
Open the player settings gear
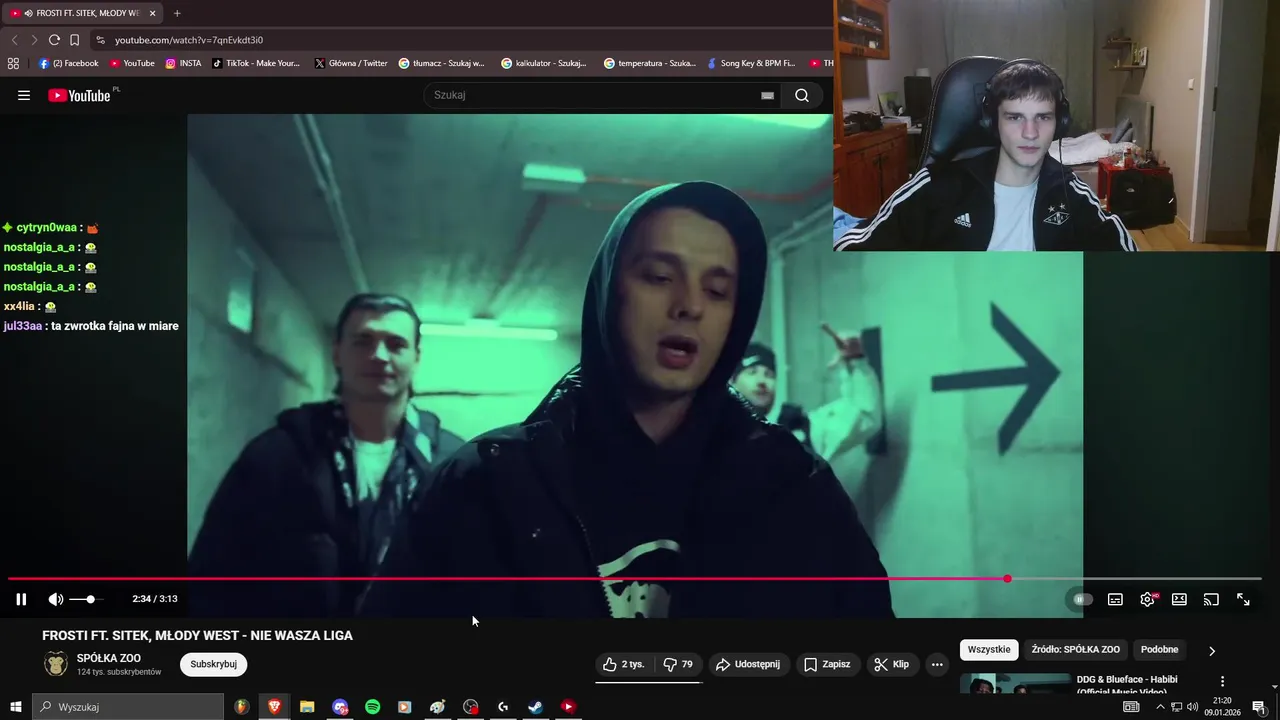pos(1147,599)
